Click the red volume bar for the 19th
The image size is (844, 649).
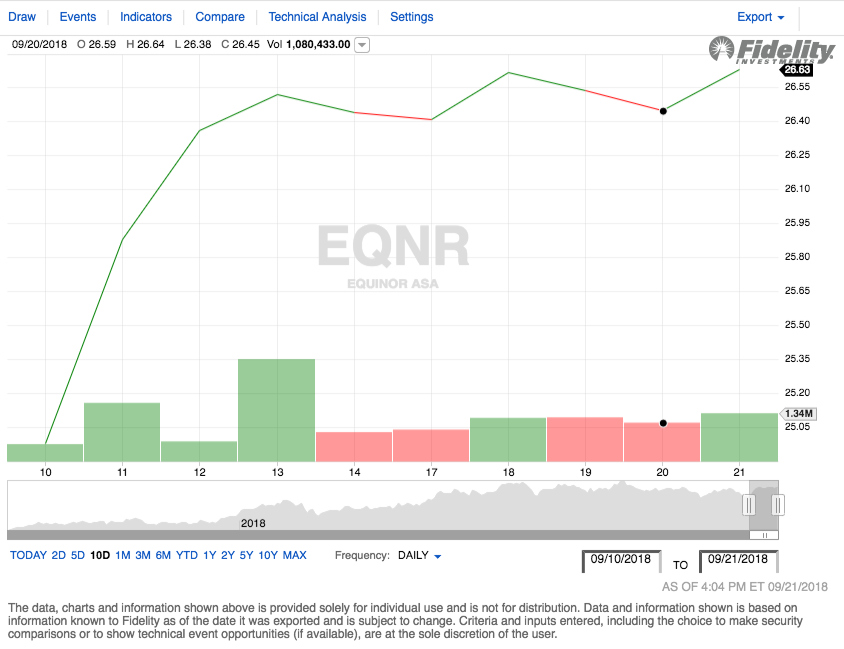pos(585,439)
